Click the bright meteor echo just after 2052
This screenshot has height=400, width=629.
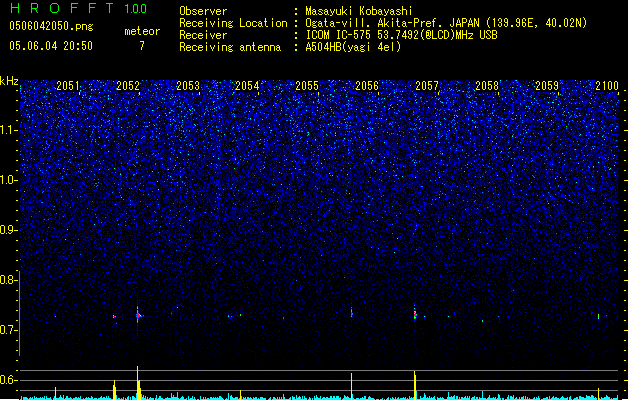(x=138, y=316)
